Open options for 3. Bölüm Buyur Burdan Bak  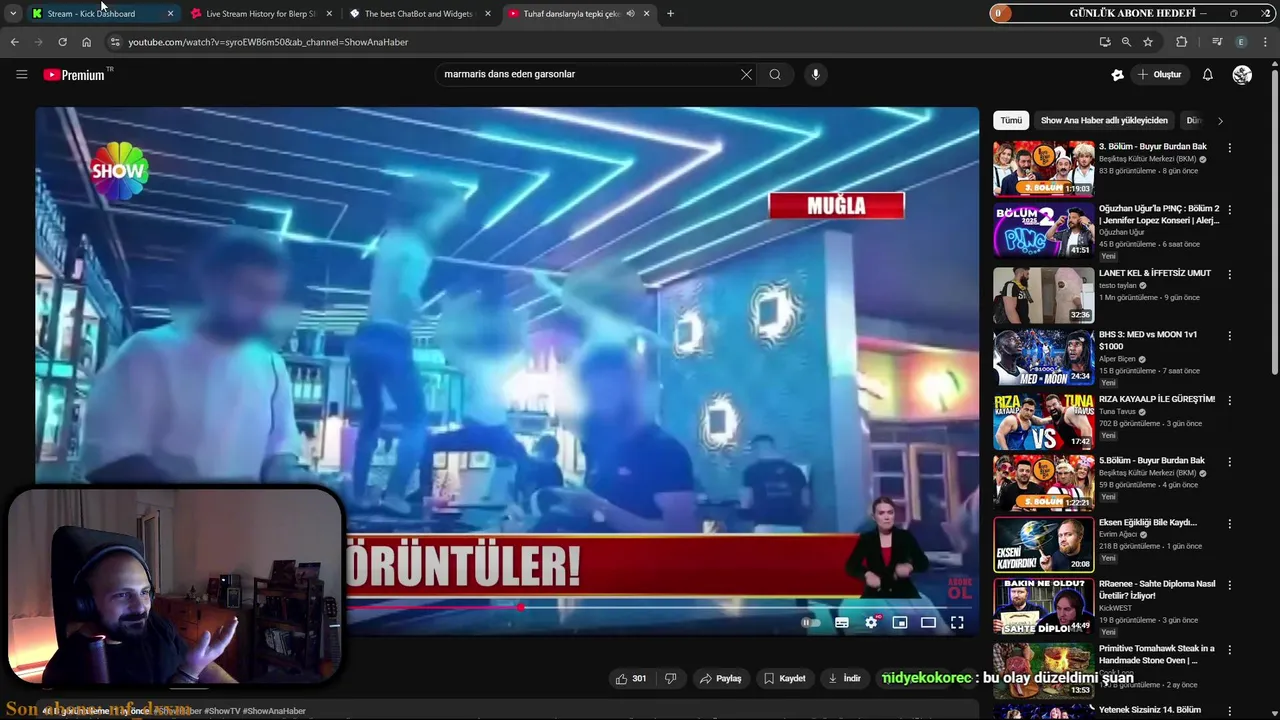pos(1230,147)
